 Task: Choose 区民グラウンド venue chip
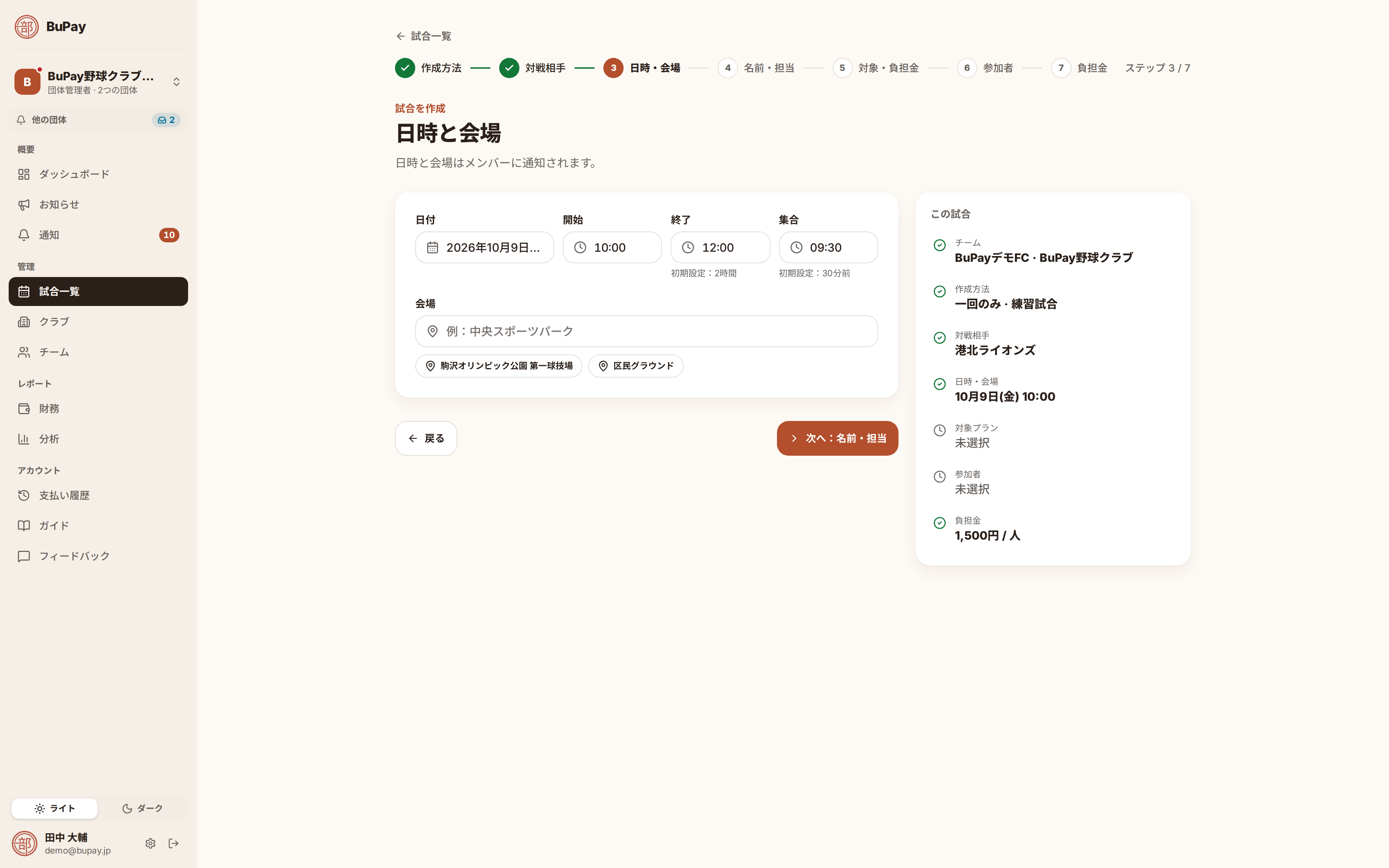tap(636, 366)
